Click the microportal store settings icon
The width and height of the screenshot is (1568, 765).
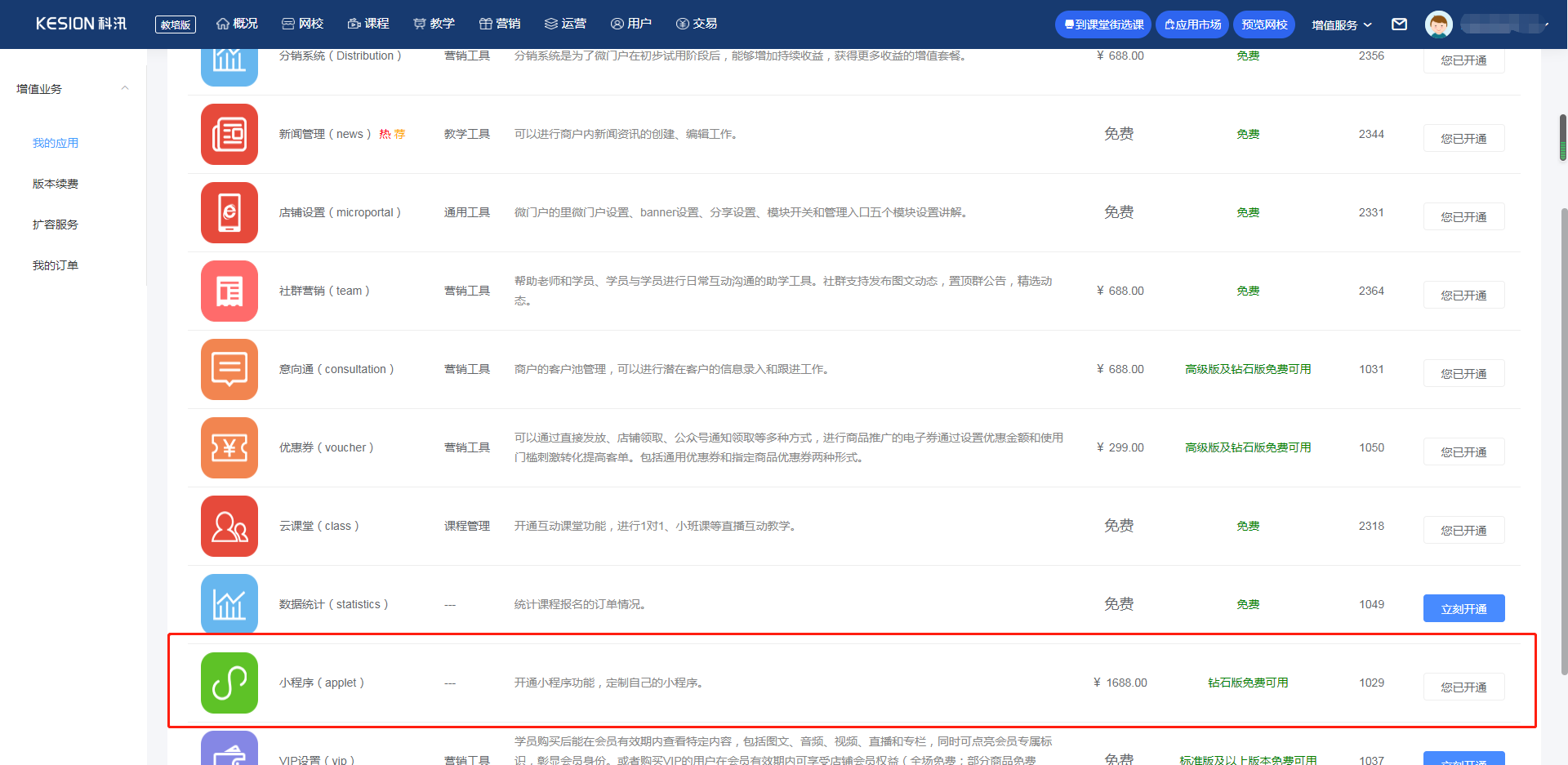[x=229, y=213]
